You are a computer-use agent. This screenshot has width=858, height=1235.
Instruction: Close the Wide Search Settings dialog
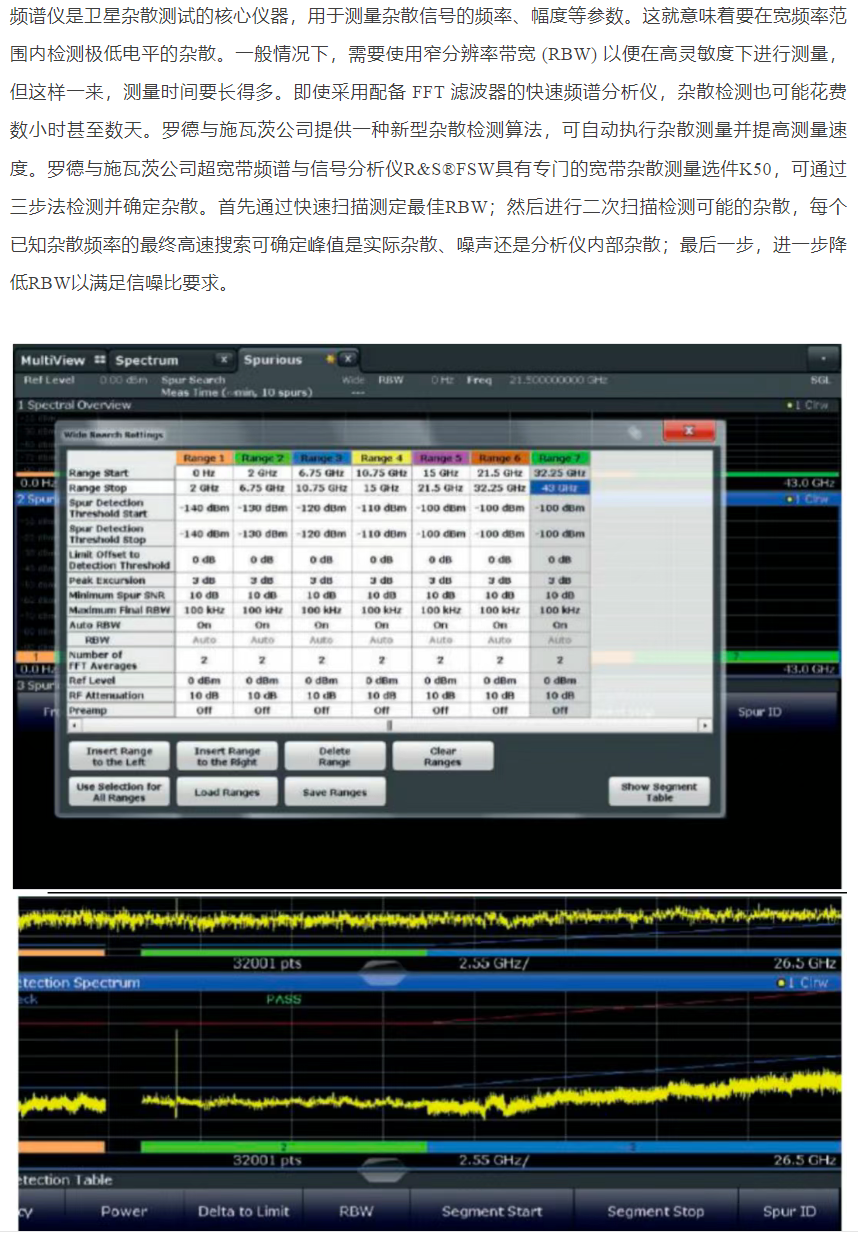click(689, 431)
